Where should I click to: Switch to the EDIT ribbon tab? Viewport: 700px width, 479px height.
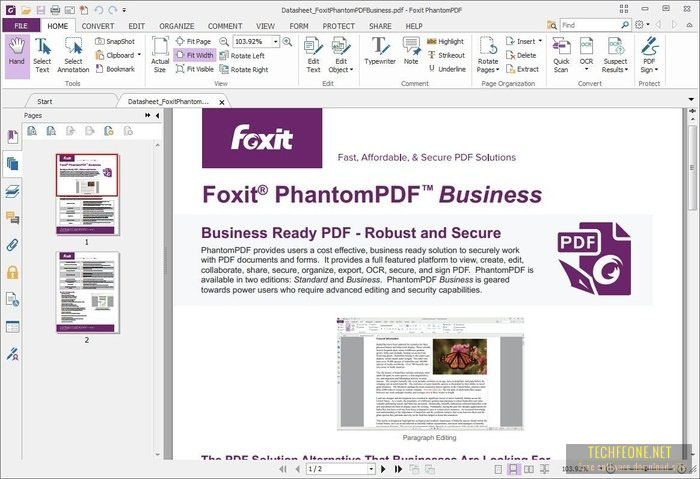pyautogui.click(x=137, y=26)
